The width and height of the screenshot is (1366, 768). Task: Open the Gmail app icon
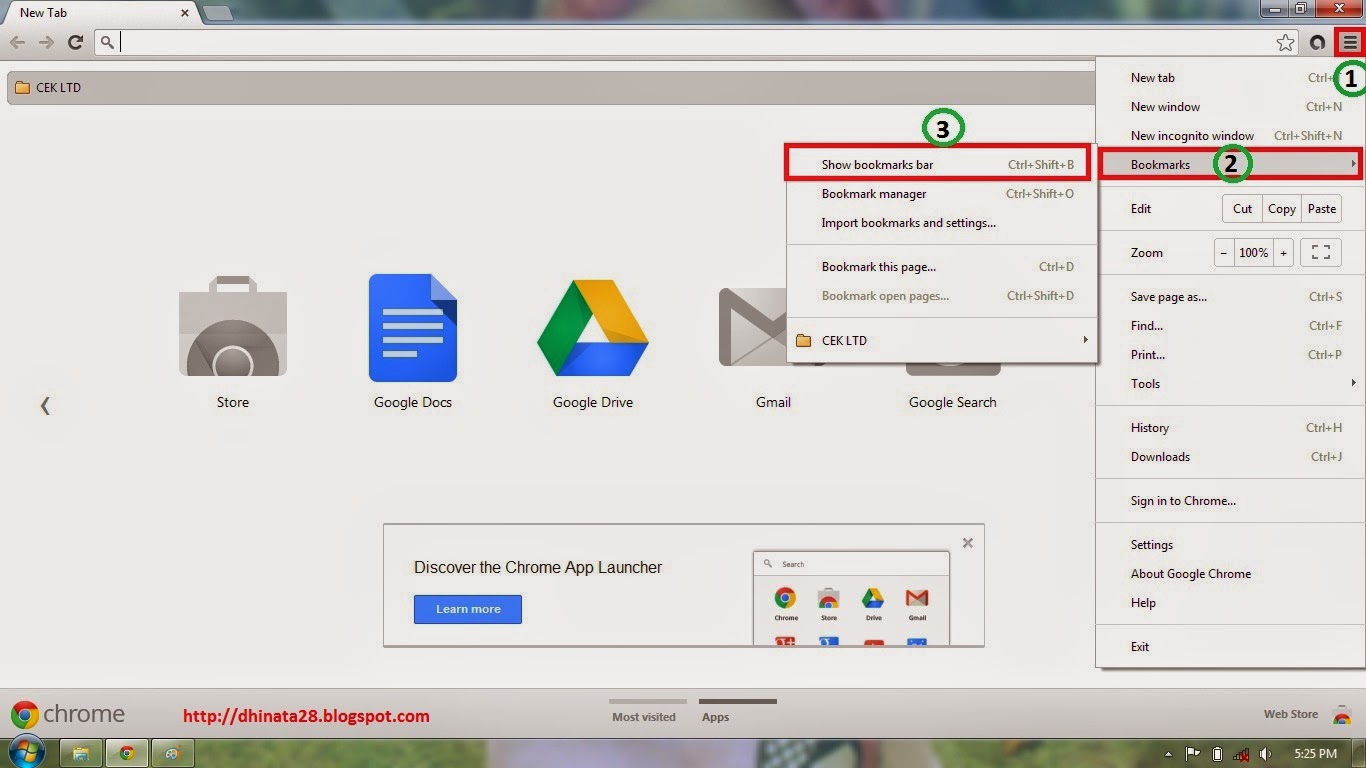pos(756,328)
